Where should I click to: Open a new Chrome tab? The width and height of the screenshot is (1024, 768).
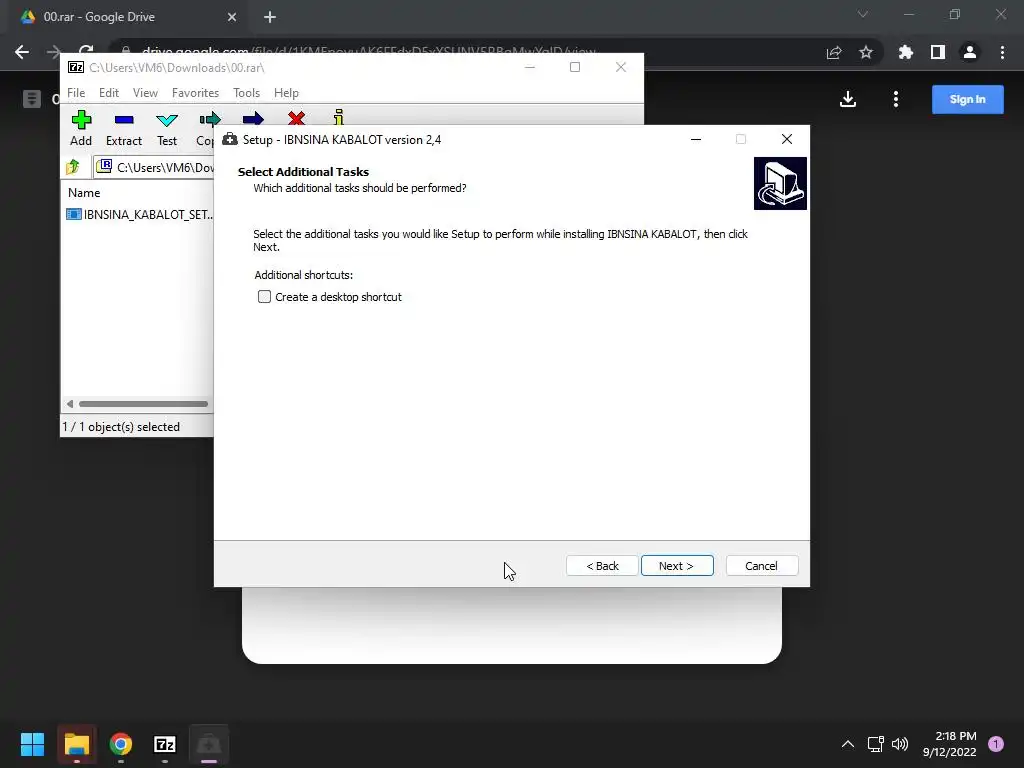click(270, 17)
